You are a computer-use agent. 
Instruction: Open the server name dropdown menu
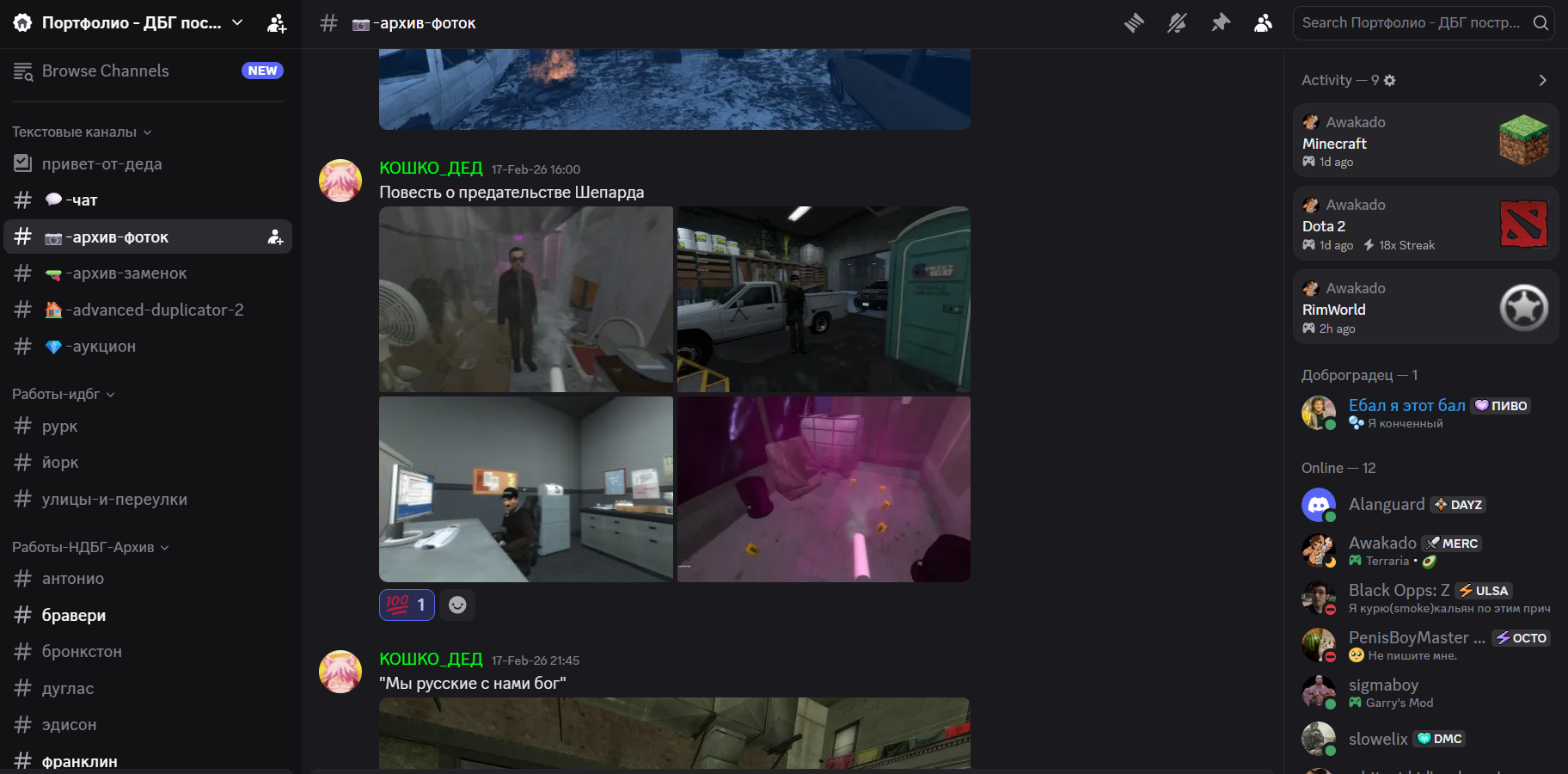tap(237, 23)
